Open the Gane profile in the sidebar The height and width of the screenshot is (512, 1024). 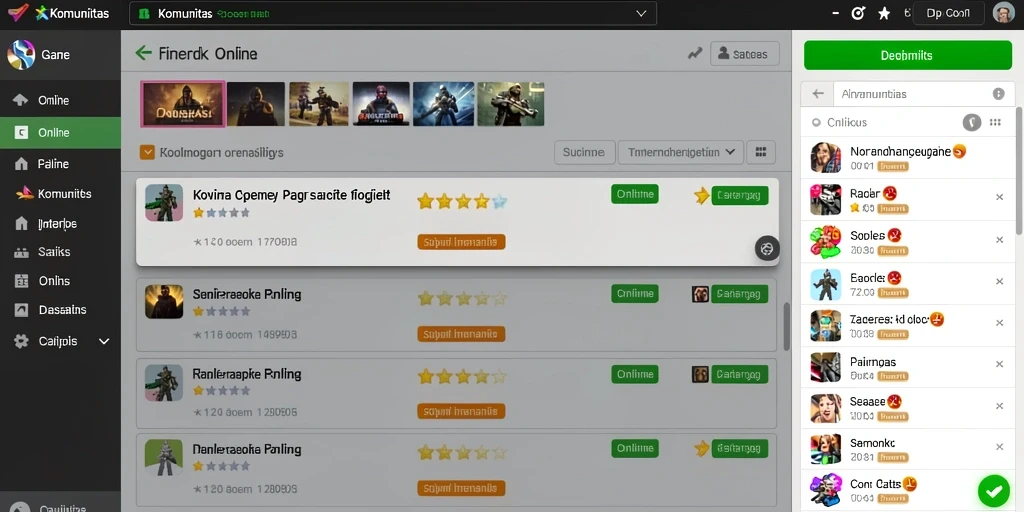click(x=60, y=55)
